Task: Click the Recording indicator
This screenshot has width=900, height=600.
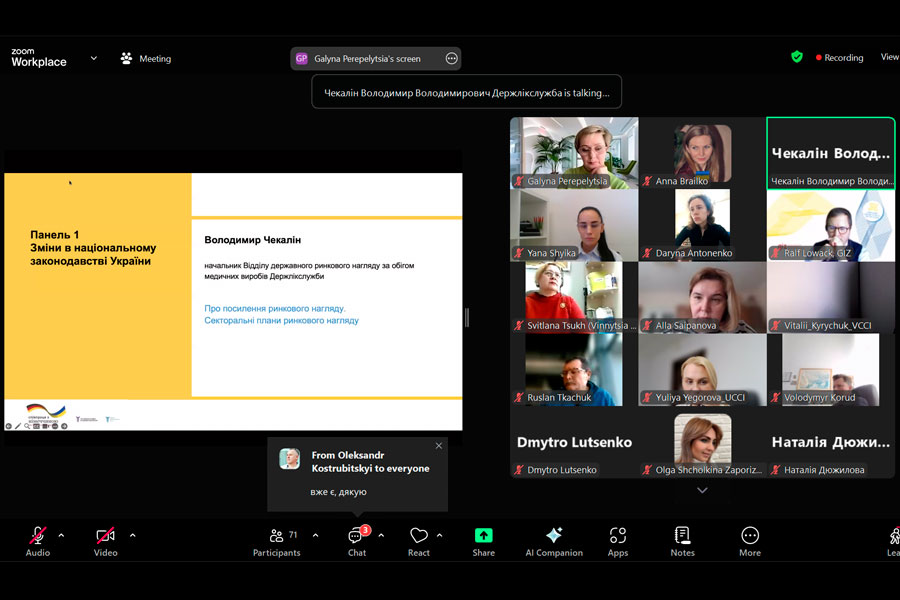Action: [839, 57]
